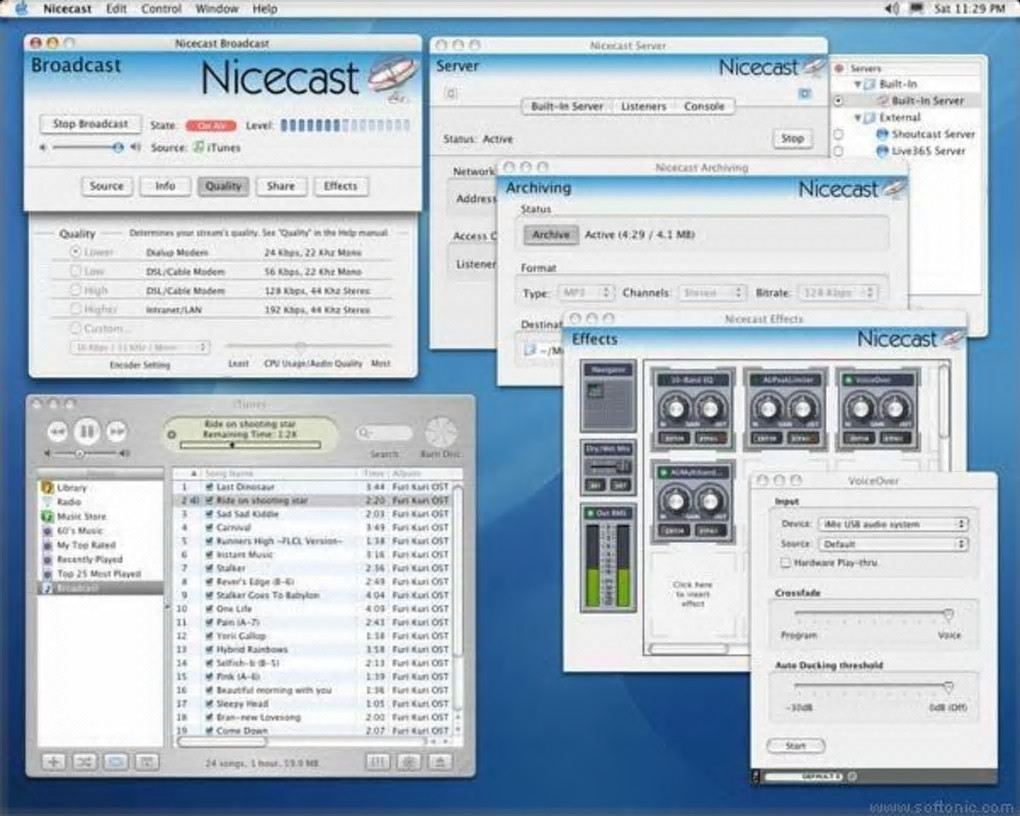The image size is (1020, 816).
Task: Select the Live365 Server radio button
Action: [x=838, y=151]
